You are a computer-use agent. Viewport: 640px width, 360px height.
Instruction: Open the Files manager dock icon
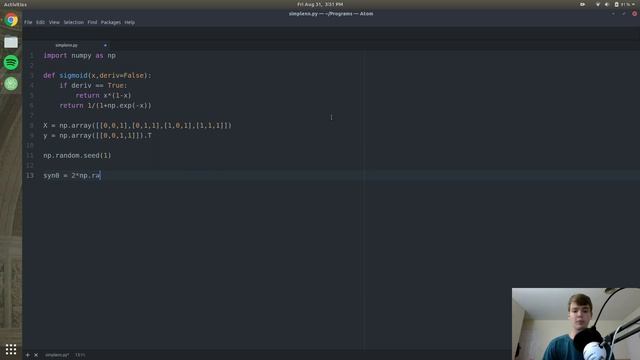11,42
